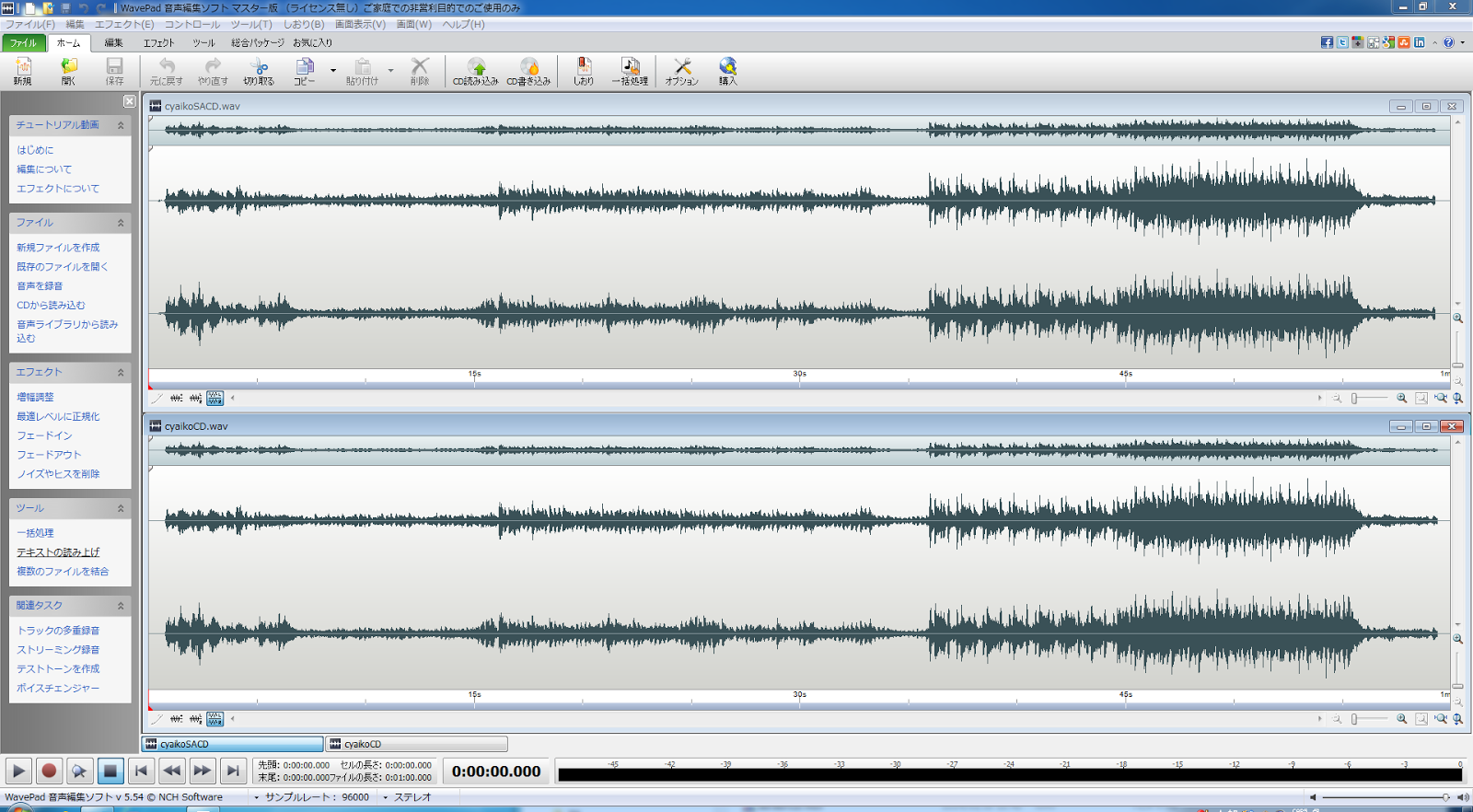Click the 購入 purchase icon
Viewport: 1473px width, 812px height.
728,71
